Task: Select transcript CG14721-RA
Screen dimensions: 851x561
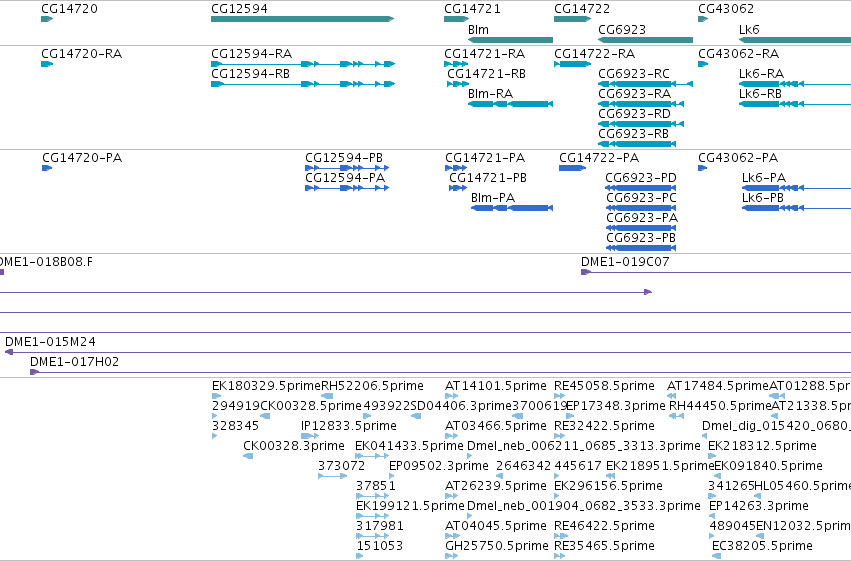Action: (x=456, y=64)
